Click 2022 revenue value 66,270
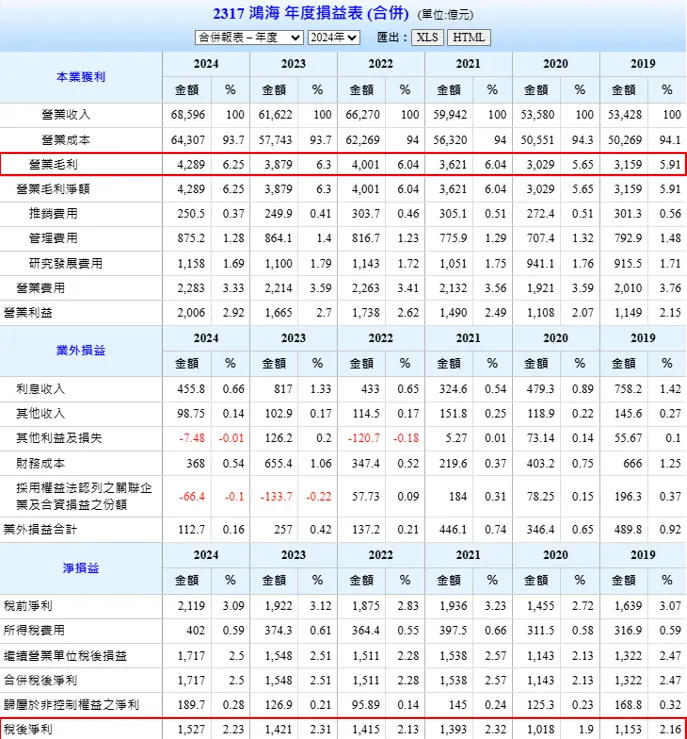This screenshot has width=687, height=739. click(362, 115)
